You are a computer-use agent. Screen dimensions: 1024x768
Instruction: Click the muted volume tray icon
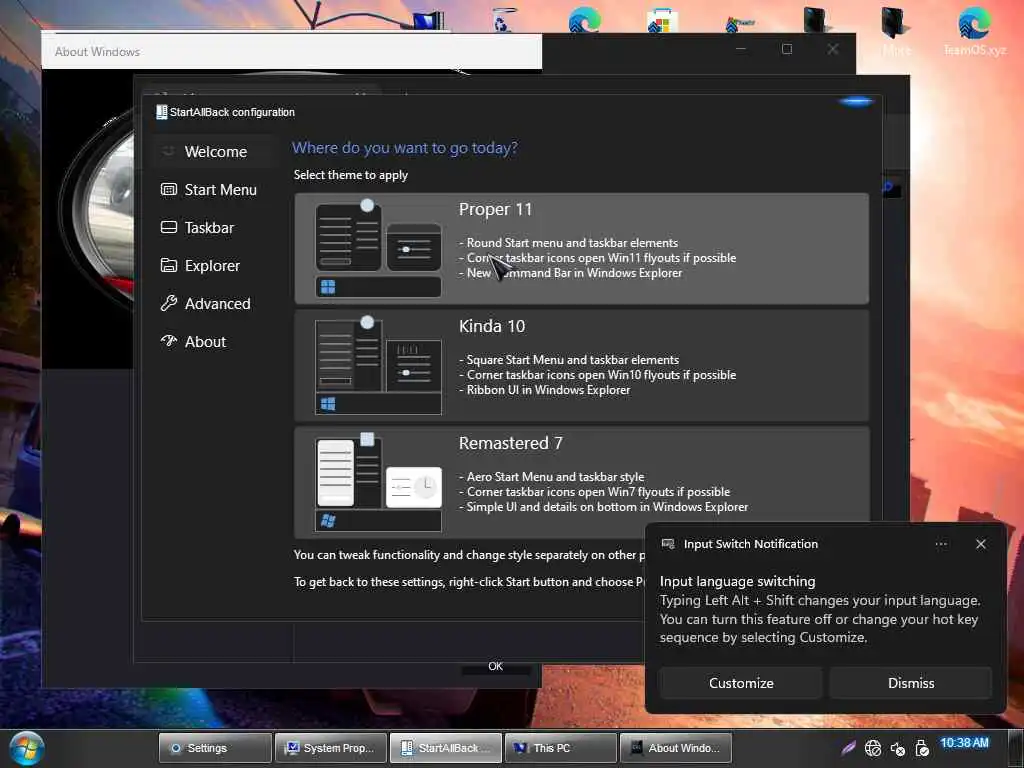point(897,748)
